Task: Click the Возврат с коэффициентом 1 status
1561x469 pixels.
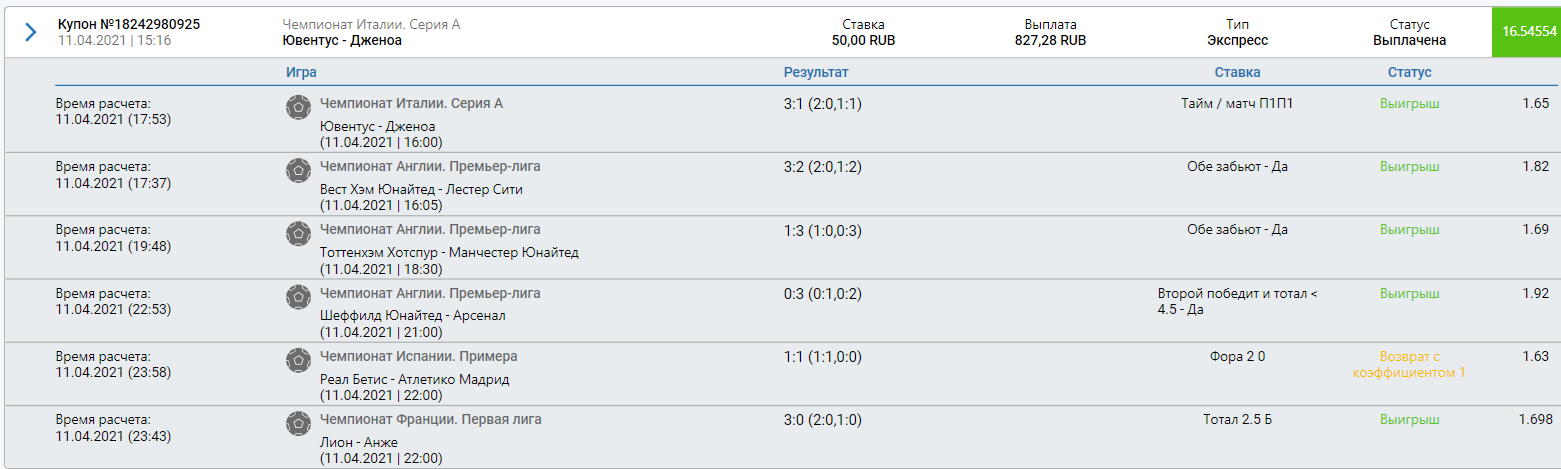Action: tap(1410, 364)
